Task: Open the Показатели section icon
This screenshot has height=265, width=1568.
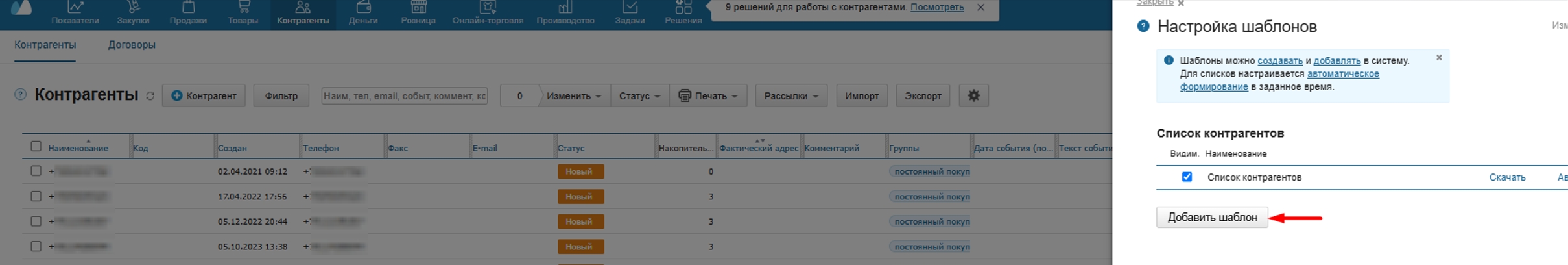Action: click(75, 7)
